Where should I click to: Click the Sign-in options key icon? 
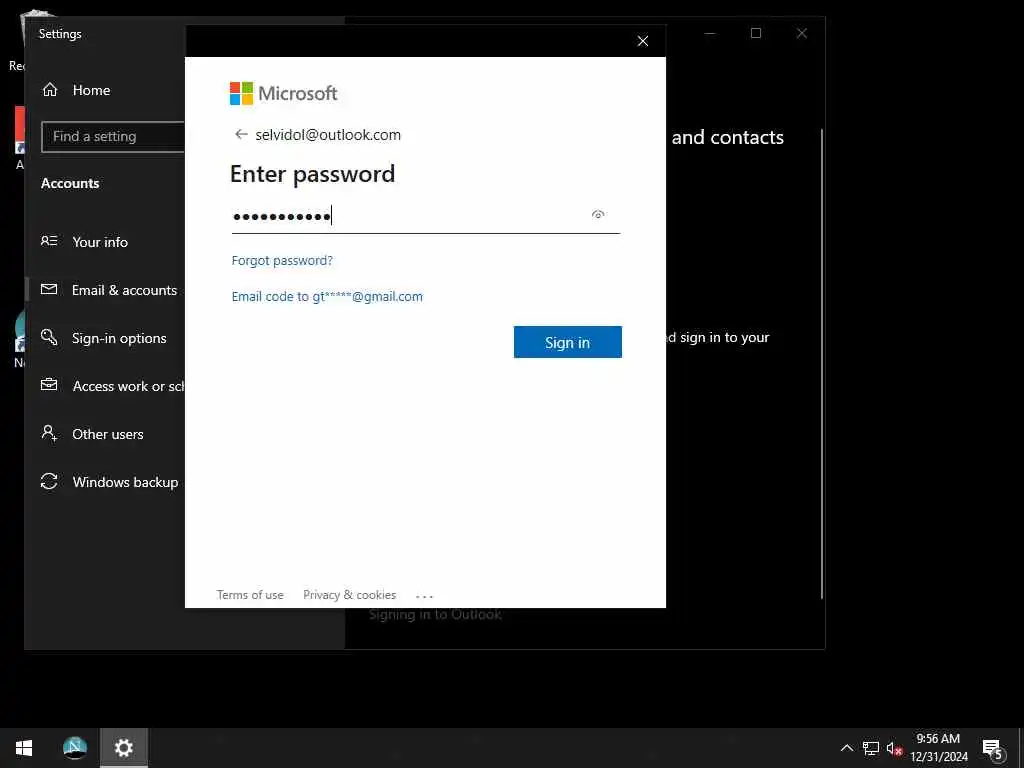[x=49, y=337]
